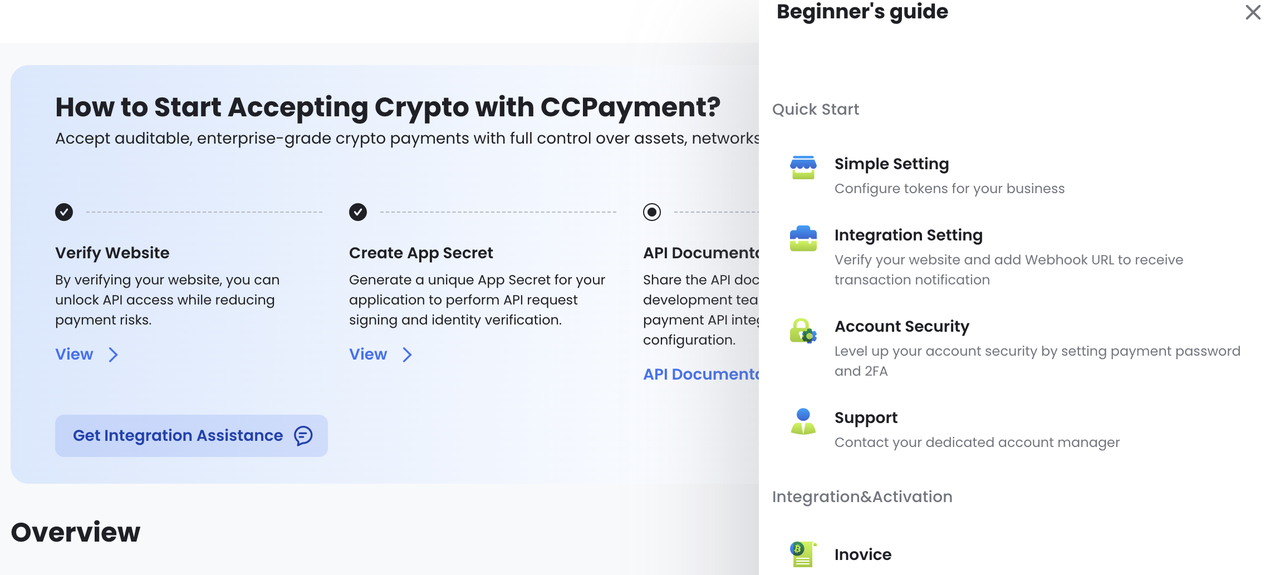This screenshot has width=1280, height=575.
Task: Click the Create App Secret completed checkmark
Action: tap(358, 212)
